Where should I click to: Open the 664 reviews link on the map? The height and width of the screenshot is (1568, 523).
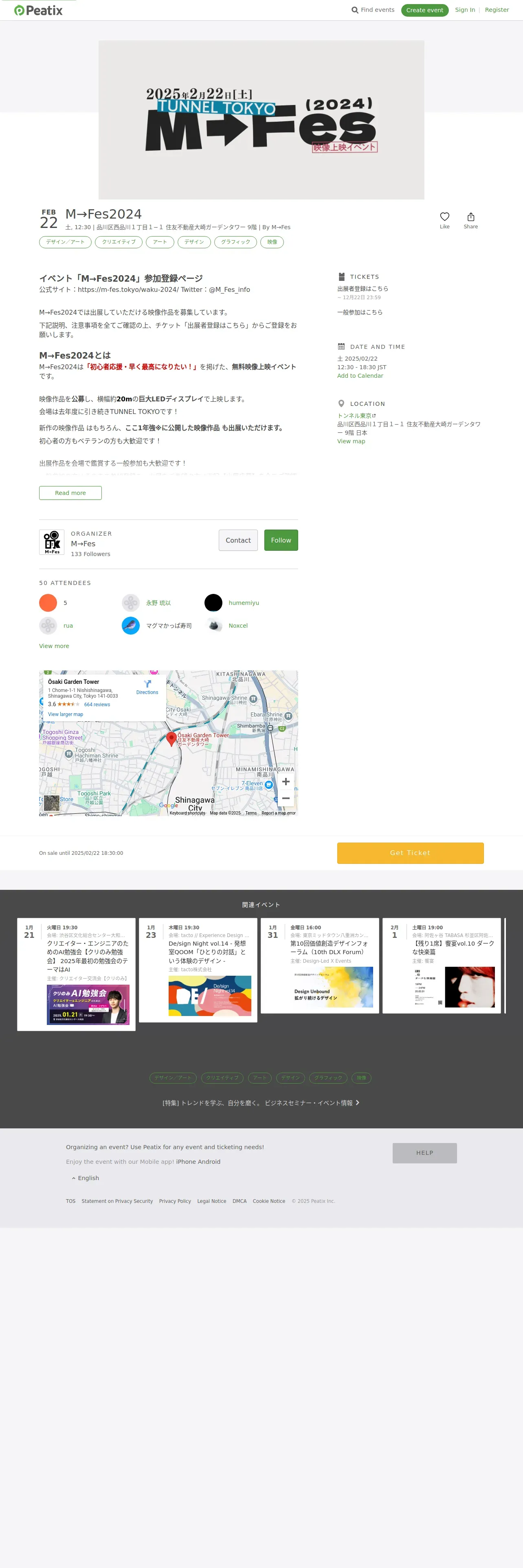tap(97, 704)
